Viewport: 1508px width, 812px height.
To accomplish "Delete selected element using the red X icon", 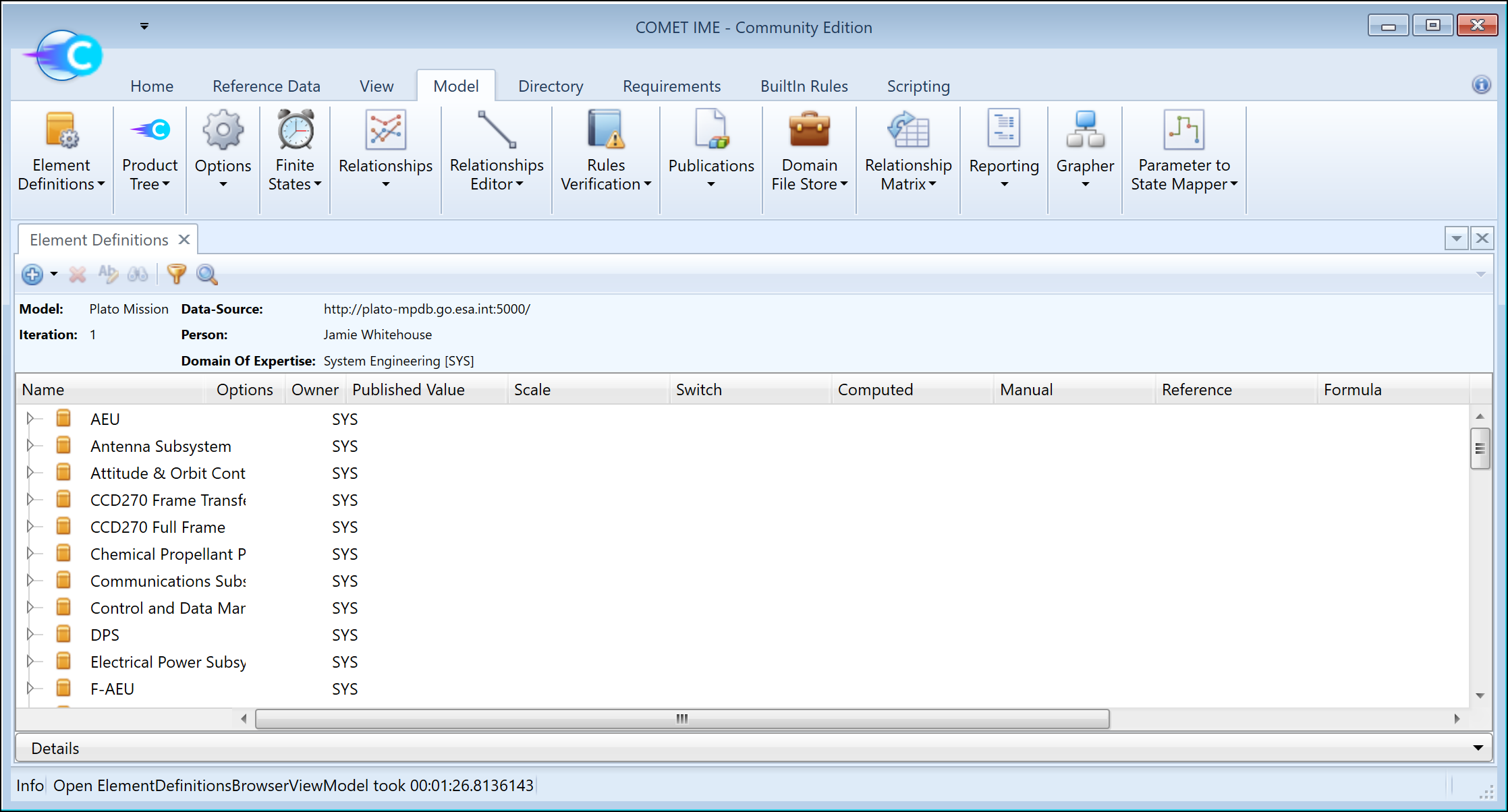I will [77, 274].
